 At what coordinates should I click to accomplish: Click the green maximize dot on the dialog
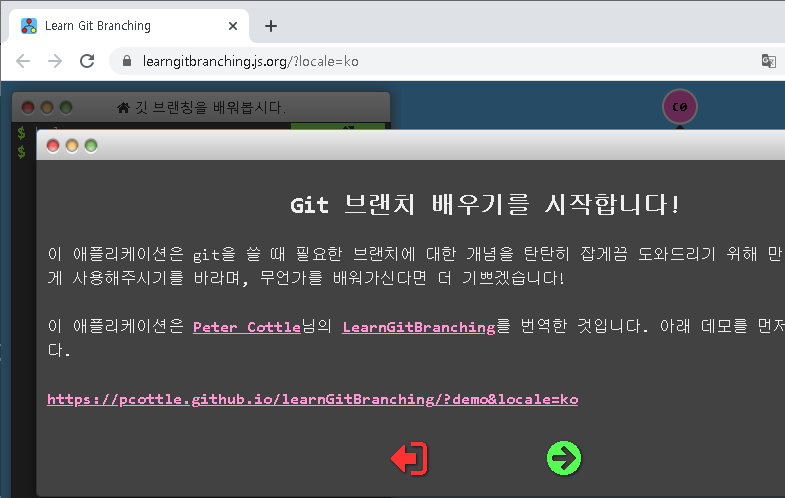coord(91,146)
